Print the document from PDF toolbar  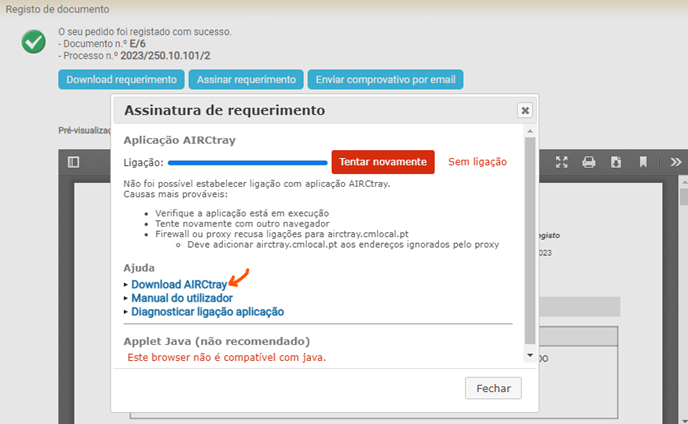coord(589,162)
